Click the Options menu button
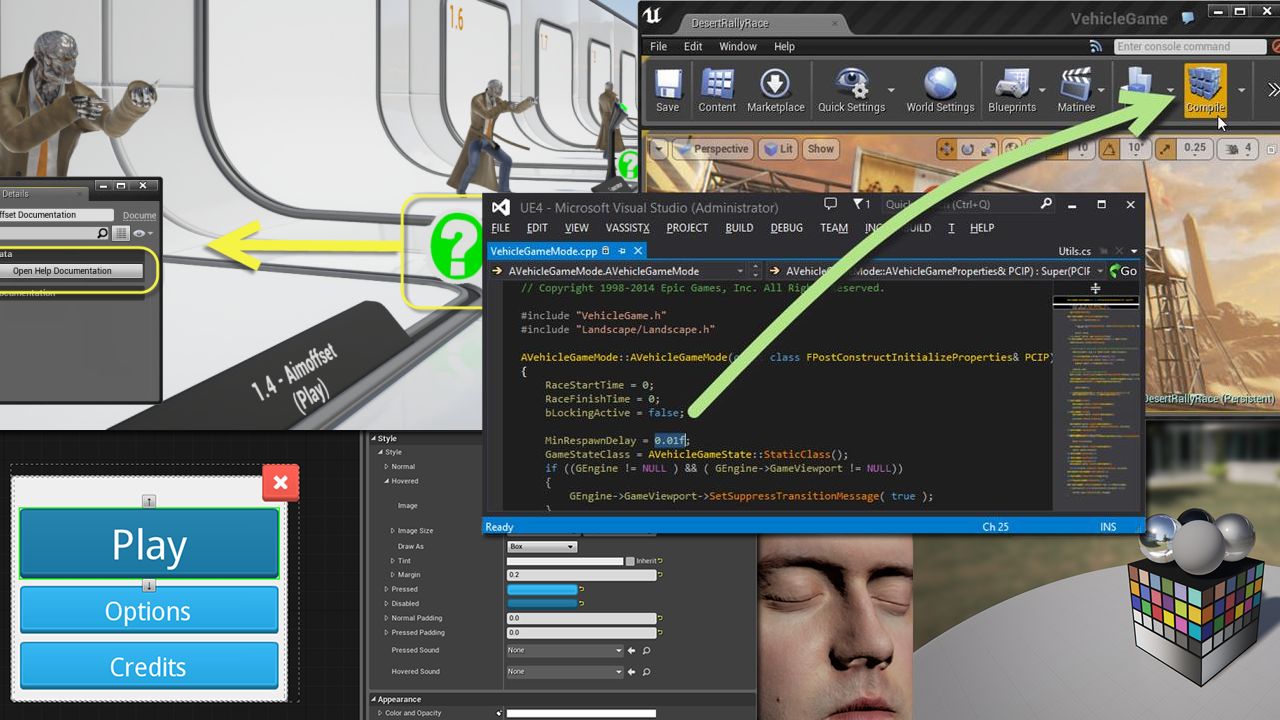The height and width of the screenshot is (720, 1280). pyautogui.click(x=149, y=610)
